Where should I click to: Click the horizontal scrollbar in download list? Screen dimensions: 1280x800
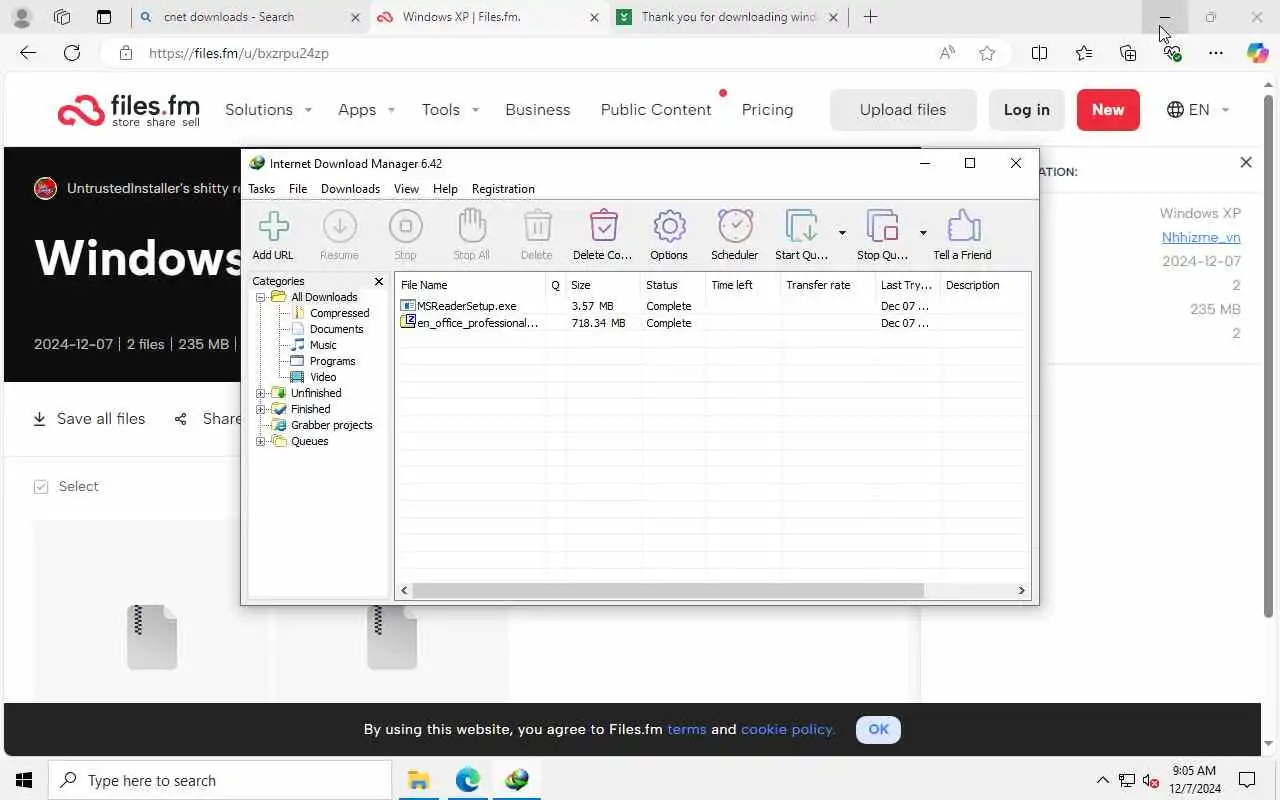(668, 591)
